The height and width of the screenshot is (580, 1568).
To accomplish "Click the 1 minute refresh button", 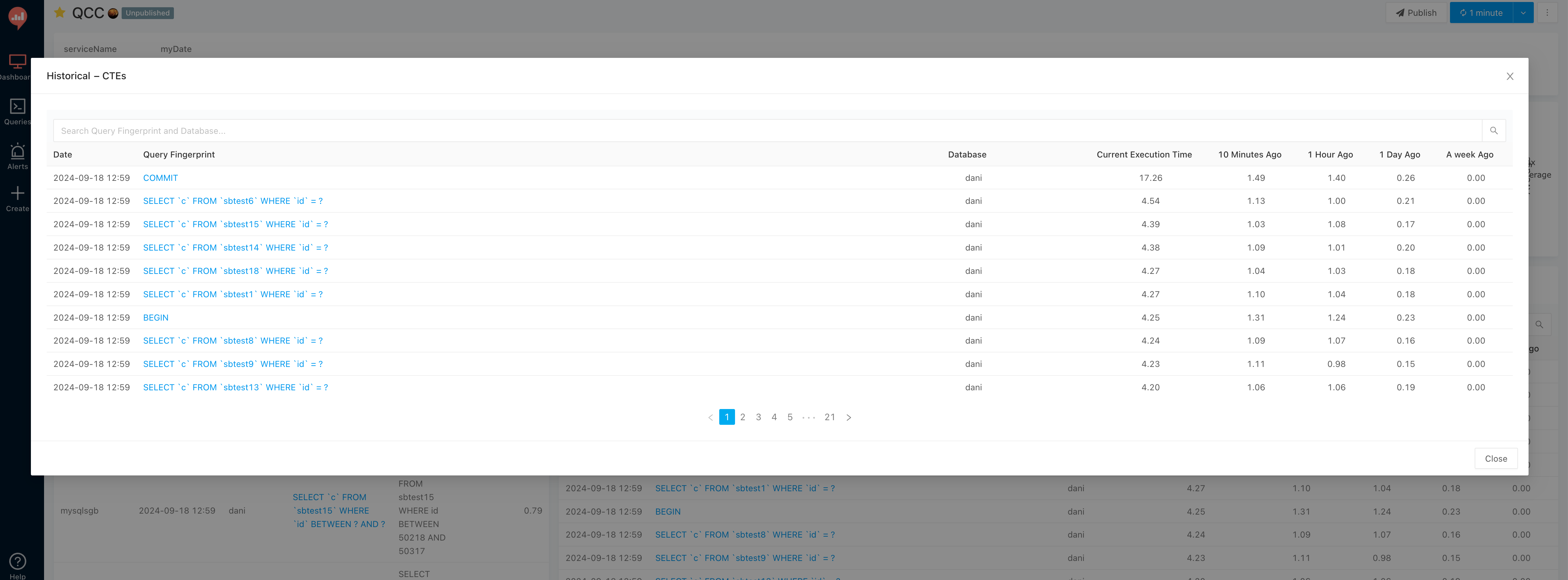I will click(1481, 12).
